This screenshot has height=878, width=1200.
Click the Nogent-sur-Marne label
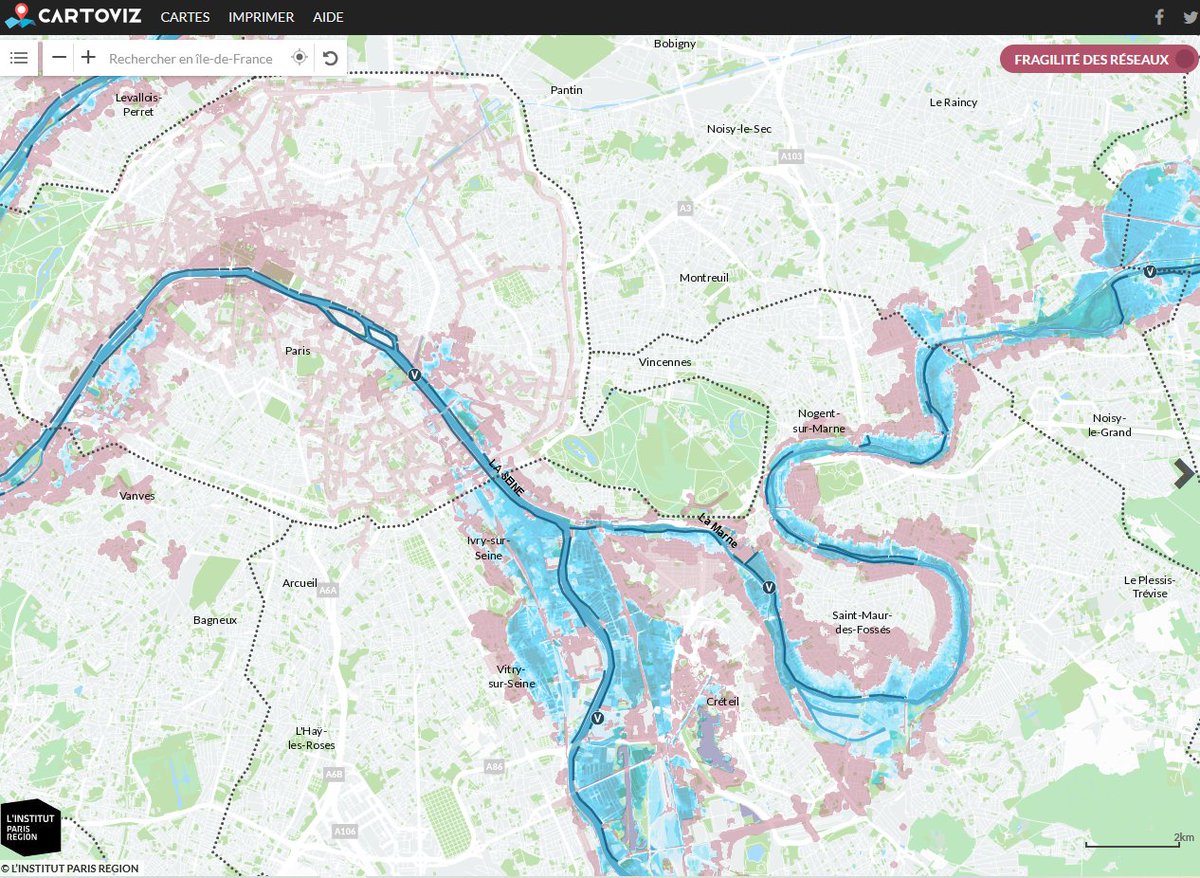[x=821, y=421]
